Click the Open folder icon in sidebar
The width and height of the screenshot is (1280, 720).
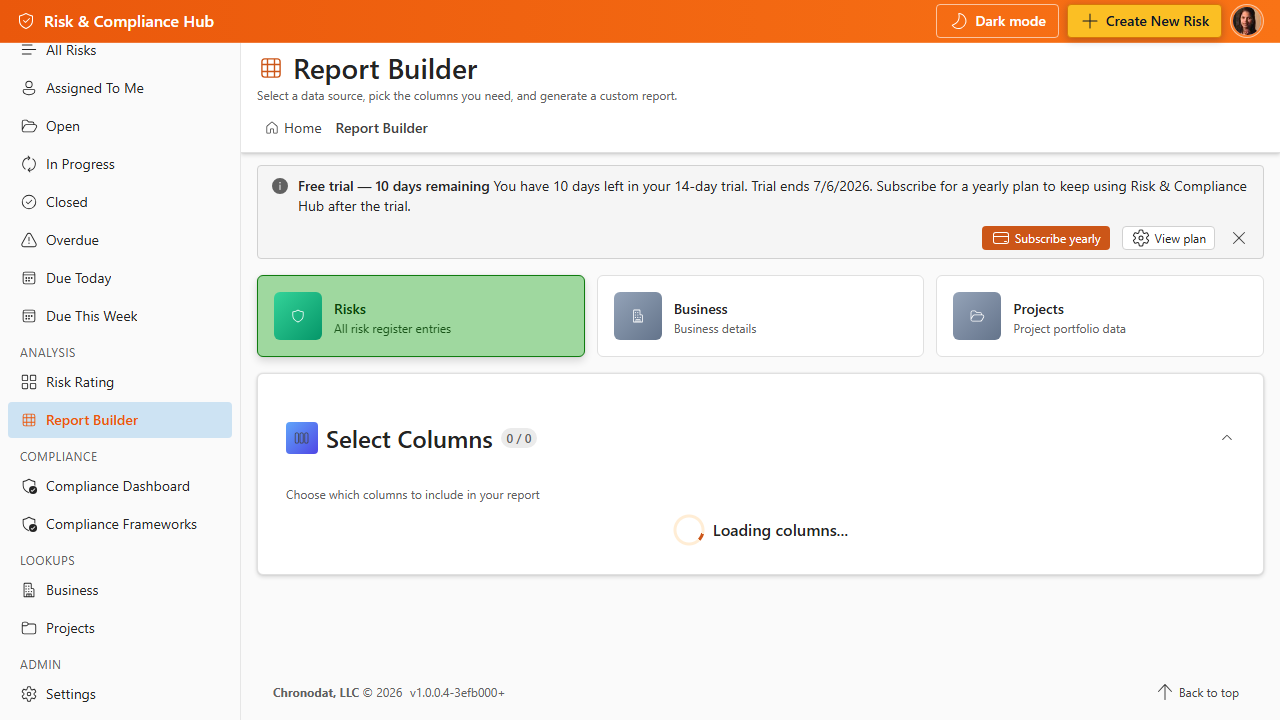coord(29,126)
